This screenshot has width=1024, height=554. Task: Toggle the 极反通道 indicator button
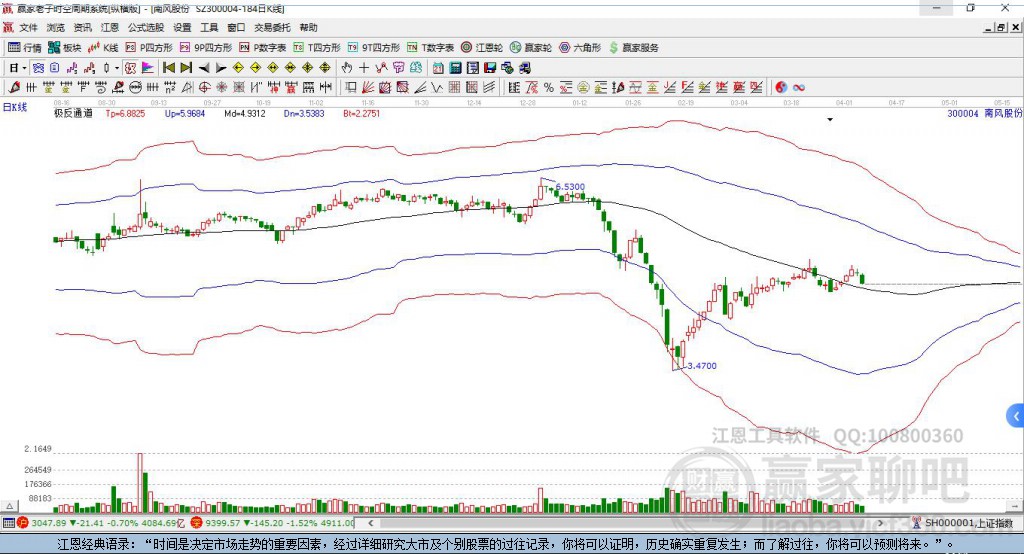pos(73,113)
